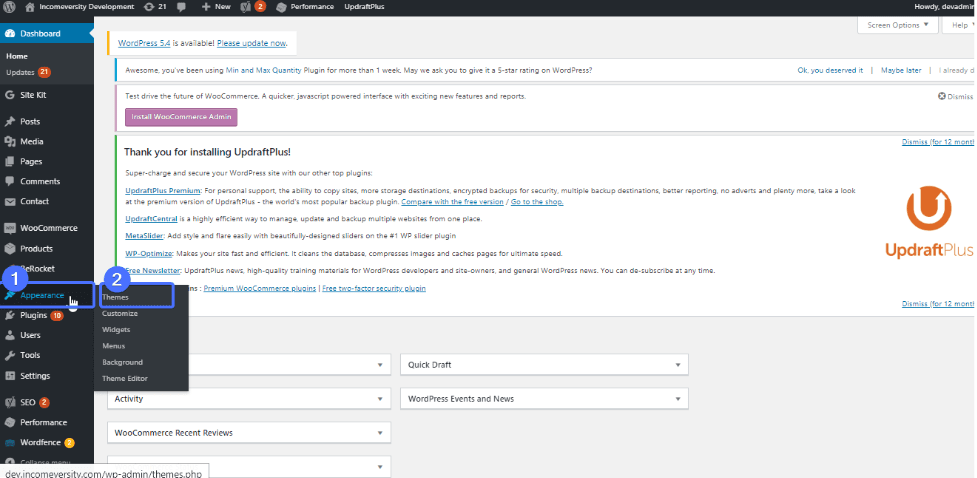The image size is (977, 478).
Task: Click the Pages icon in sidebar
Action: click(x=9, y=161)
